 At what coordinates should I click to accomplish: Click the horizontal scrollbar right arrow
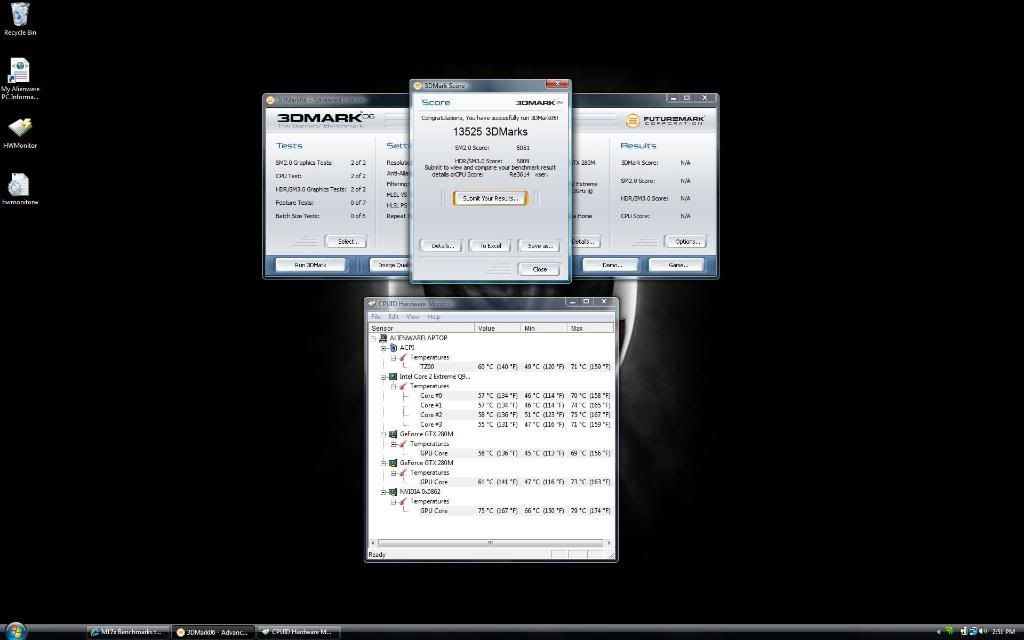[609, 543]
